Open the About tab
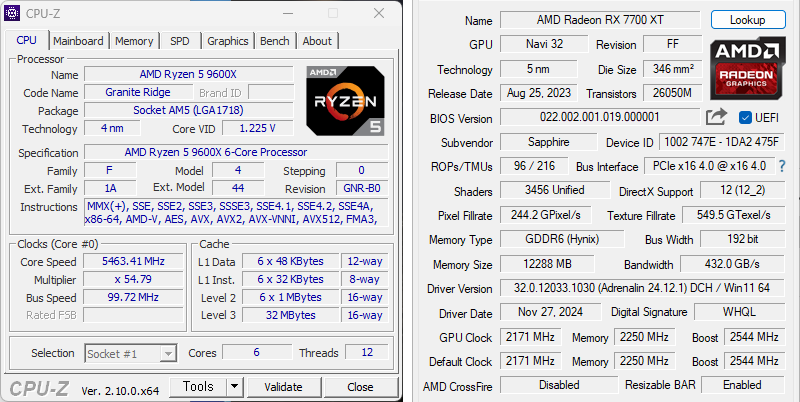The image size is (800, 402). pos(317,41)
